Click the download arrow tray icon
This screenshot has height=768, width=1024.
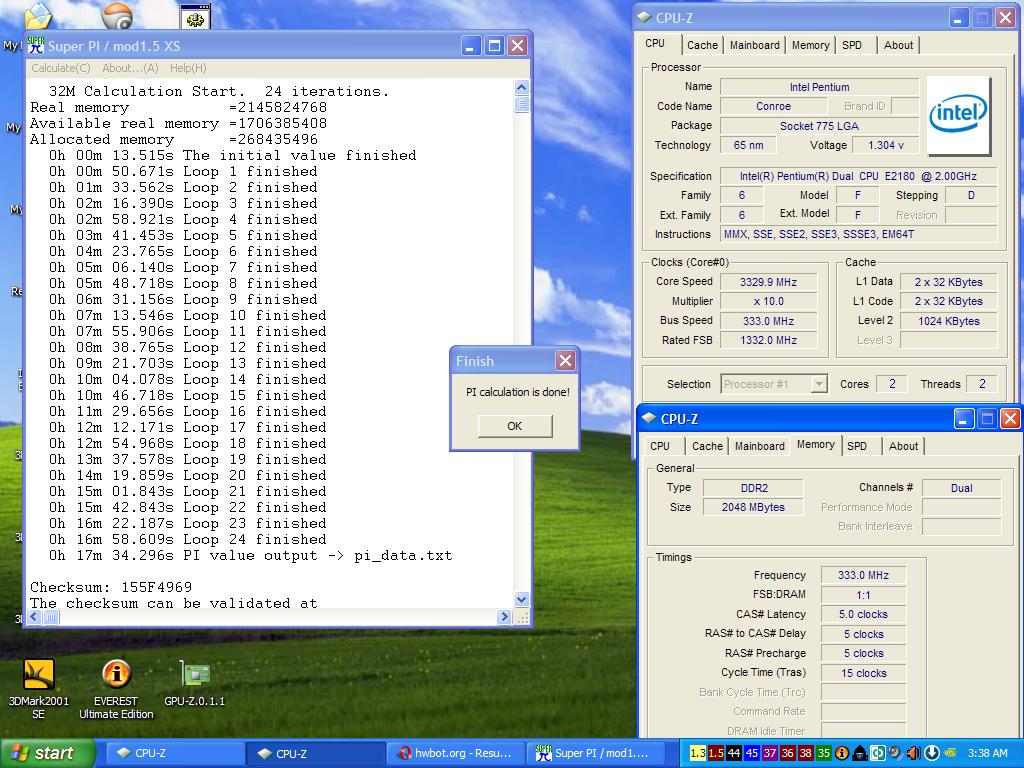click(x=932, y=753)
